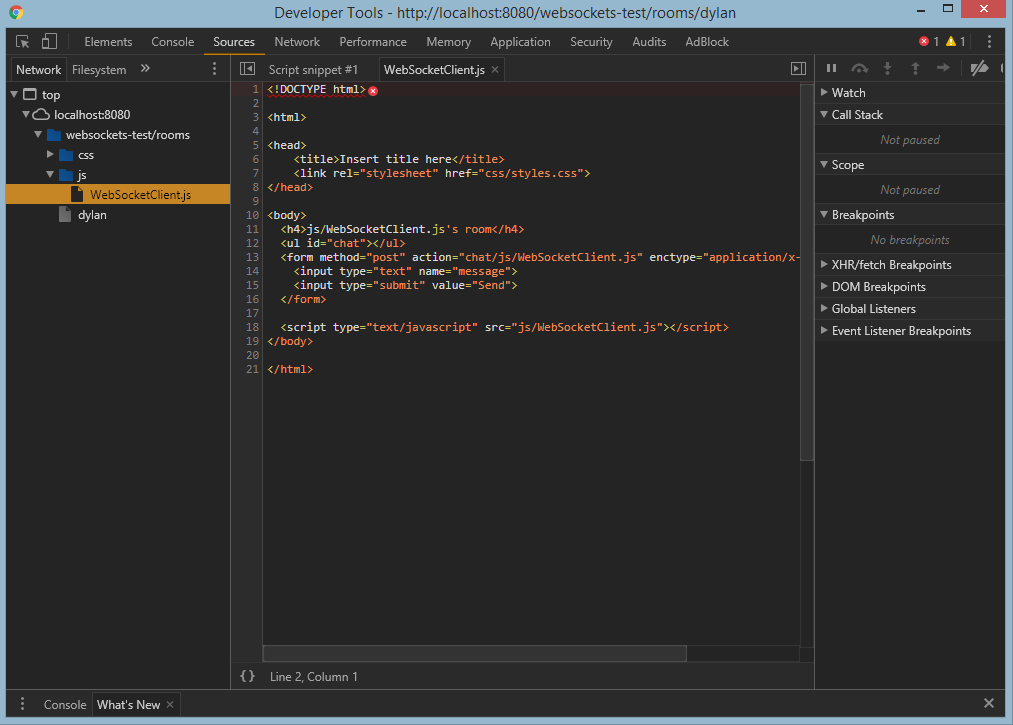Expand the Watch section

824,92
